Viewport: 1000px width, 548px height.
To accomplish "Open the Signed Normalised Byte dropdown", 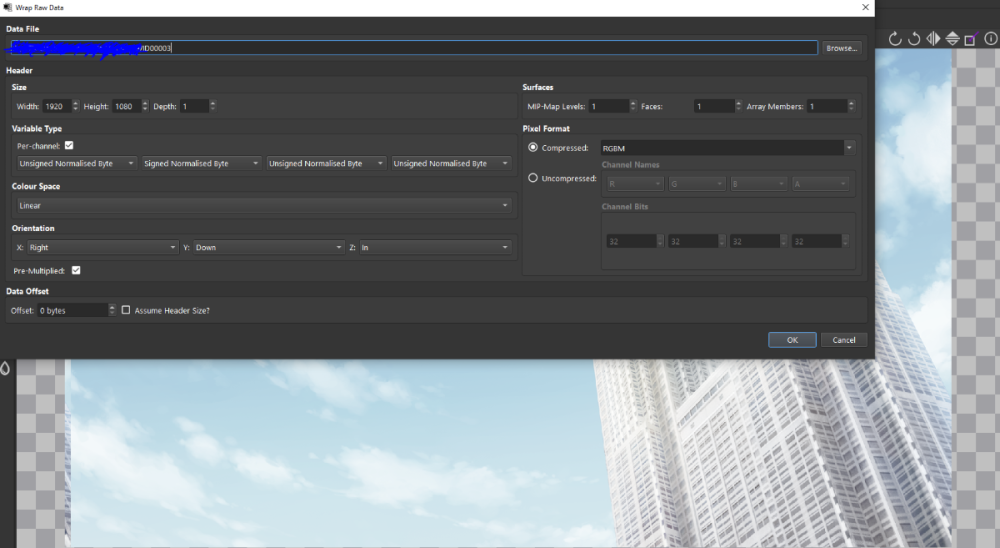I will pyautogui.click(x=201, y=164).
